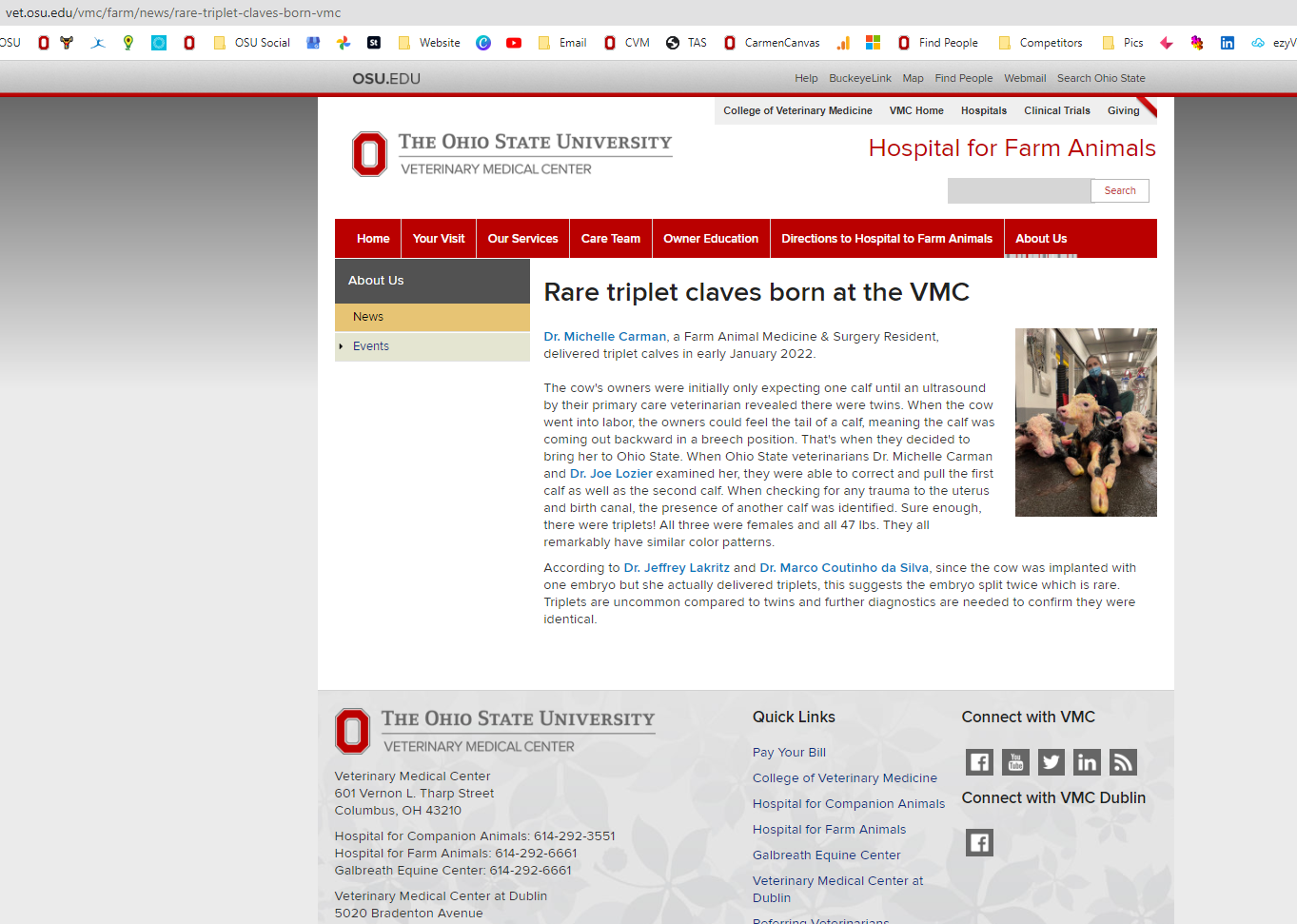This screenshot has height=924, width=1297.
Task: Follow the Dr. Joe Lozier link
Action: [x=611, y=474]
